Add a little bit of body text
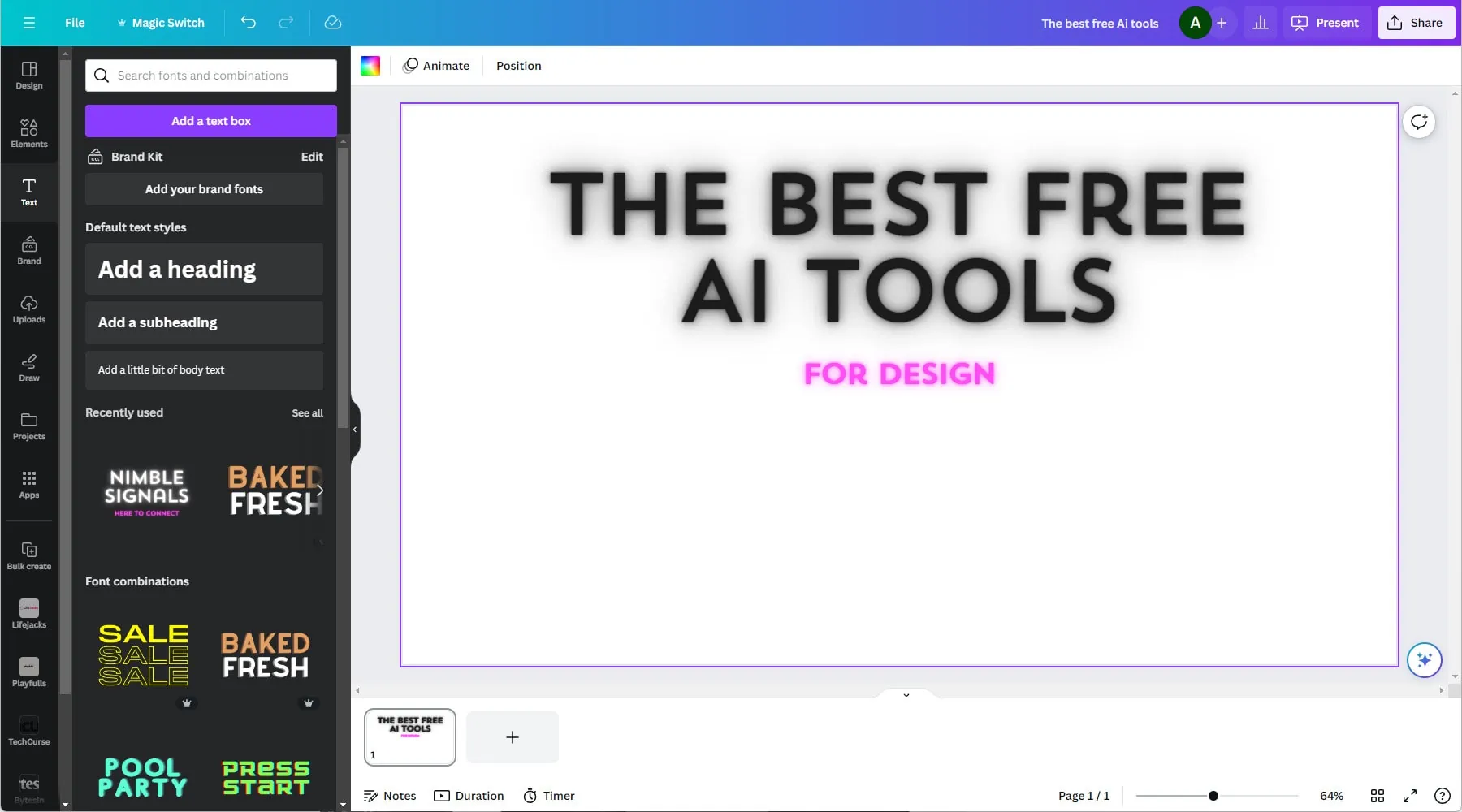The height and width of the screenshot is (812, 1462). 204,369
